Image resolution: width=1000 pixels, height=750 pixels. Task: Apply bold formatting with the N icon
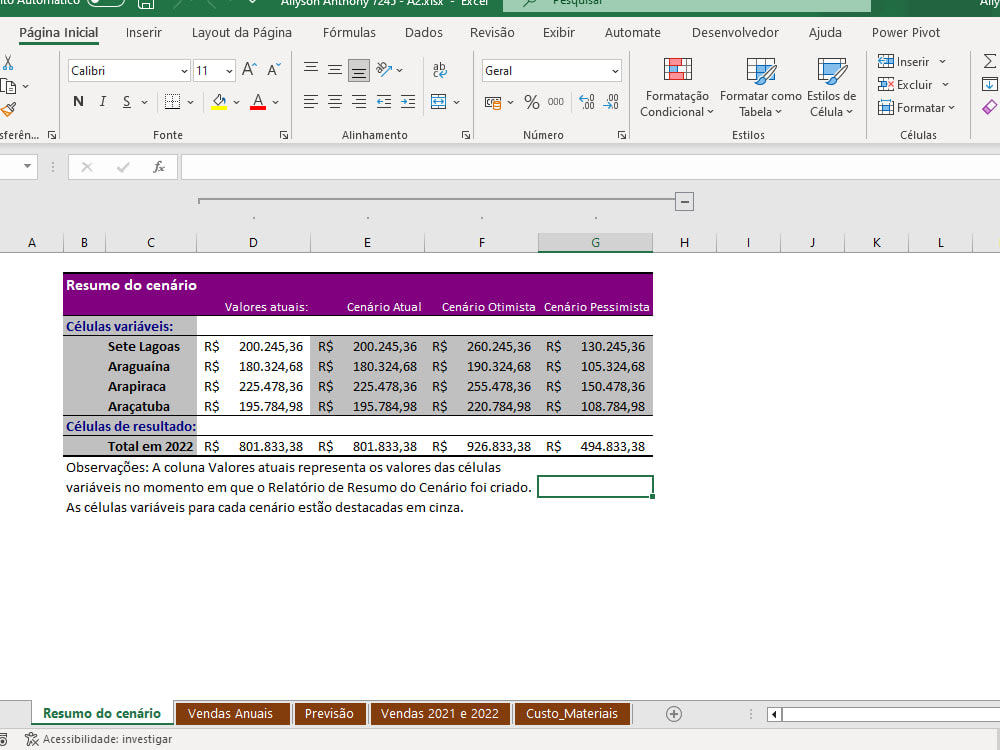click(x=78, y=101)
